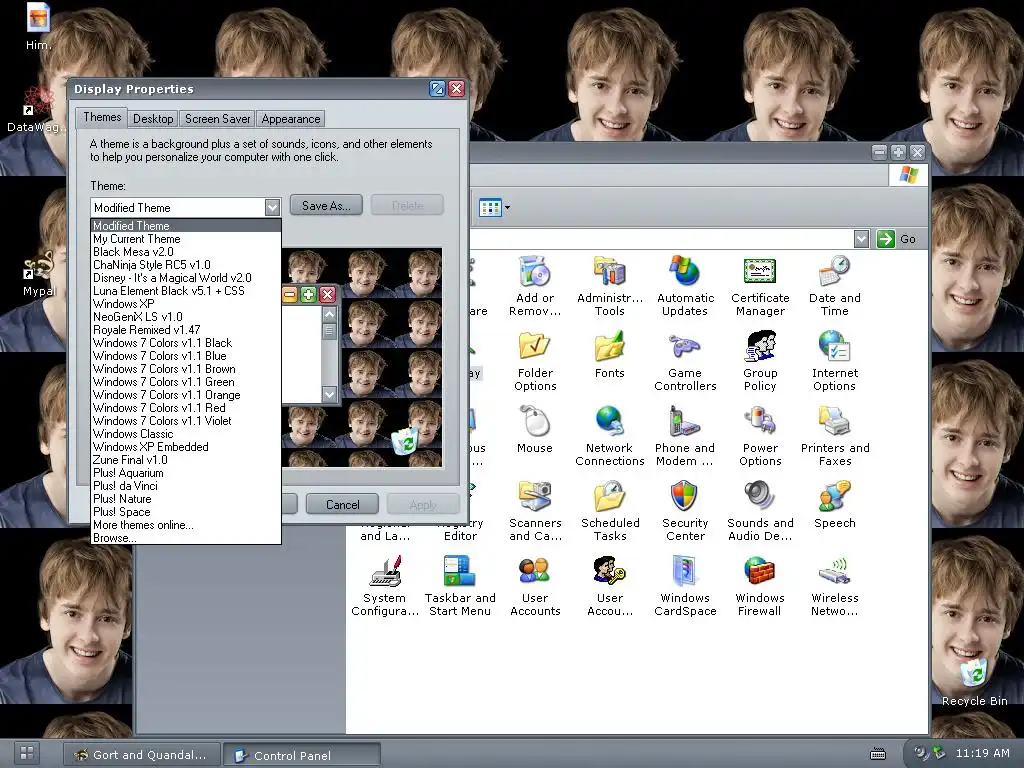
Task: Open Administrative Tools icon
Action: point(609,272)
